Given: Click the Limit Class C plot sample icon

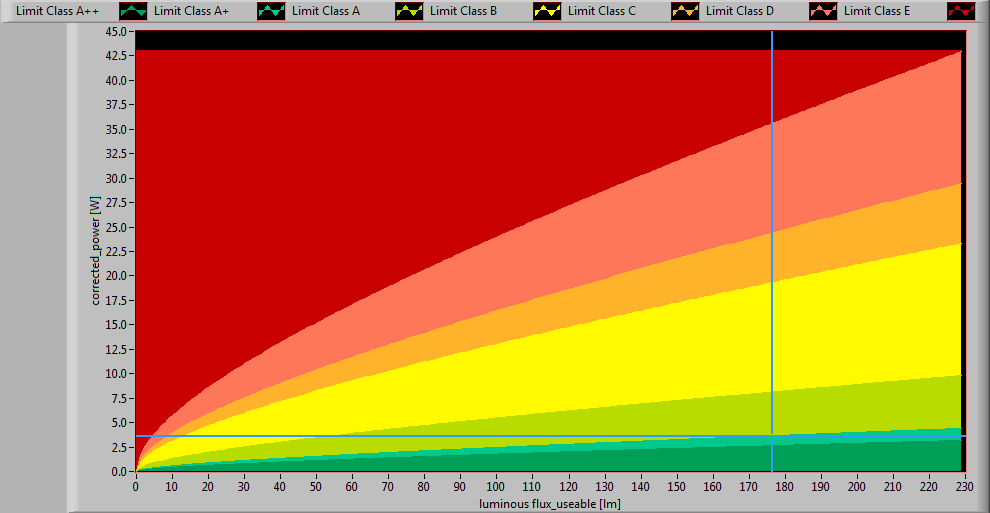Looking at the screenshot, I should 685,11.
